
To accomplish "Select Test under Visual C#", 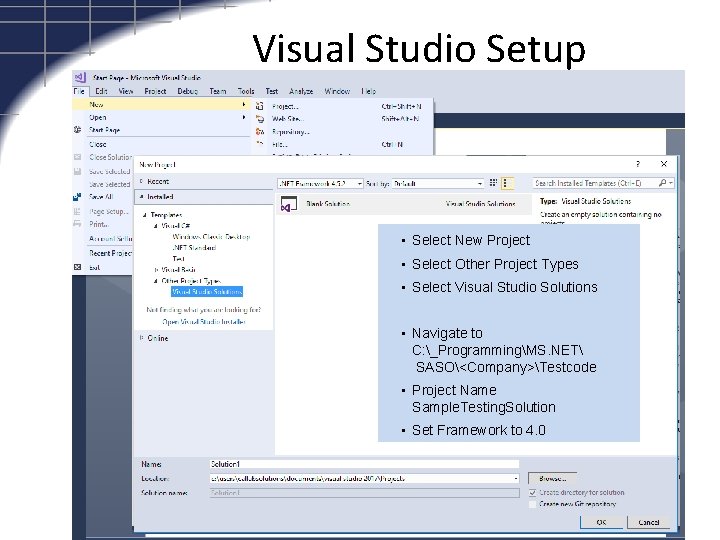I will tap(178, 259).
